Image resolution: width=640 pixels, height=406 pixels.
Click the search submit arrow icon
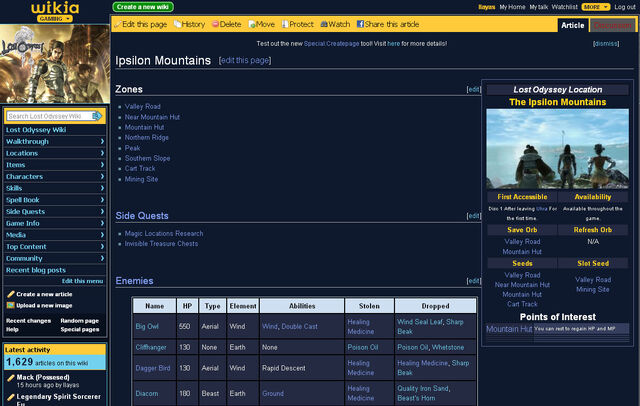tap(97, 116)
